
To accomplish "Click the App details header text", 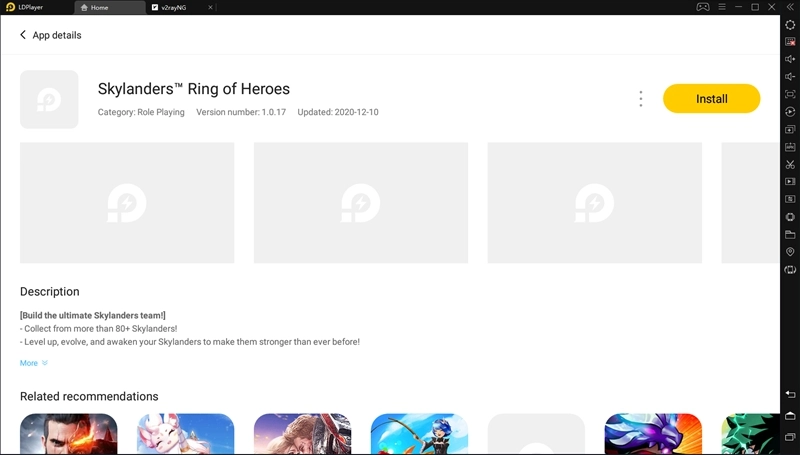I will coord(57,35).
